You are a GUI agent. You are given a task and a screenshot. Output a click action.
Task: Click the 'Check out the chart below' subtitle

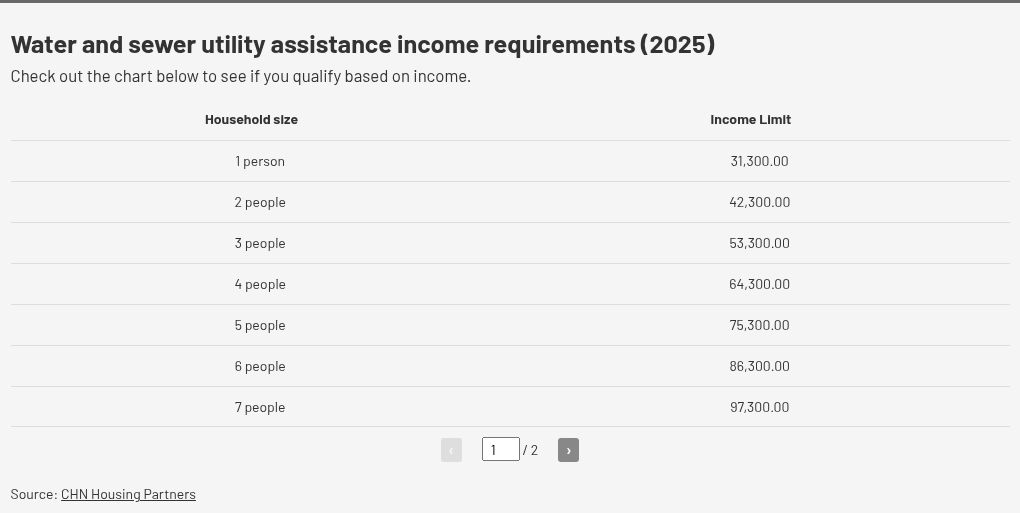[x=241, y=77]
